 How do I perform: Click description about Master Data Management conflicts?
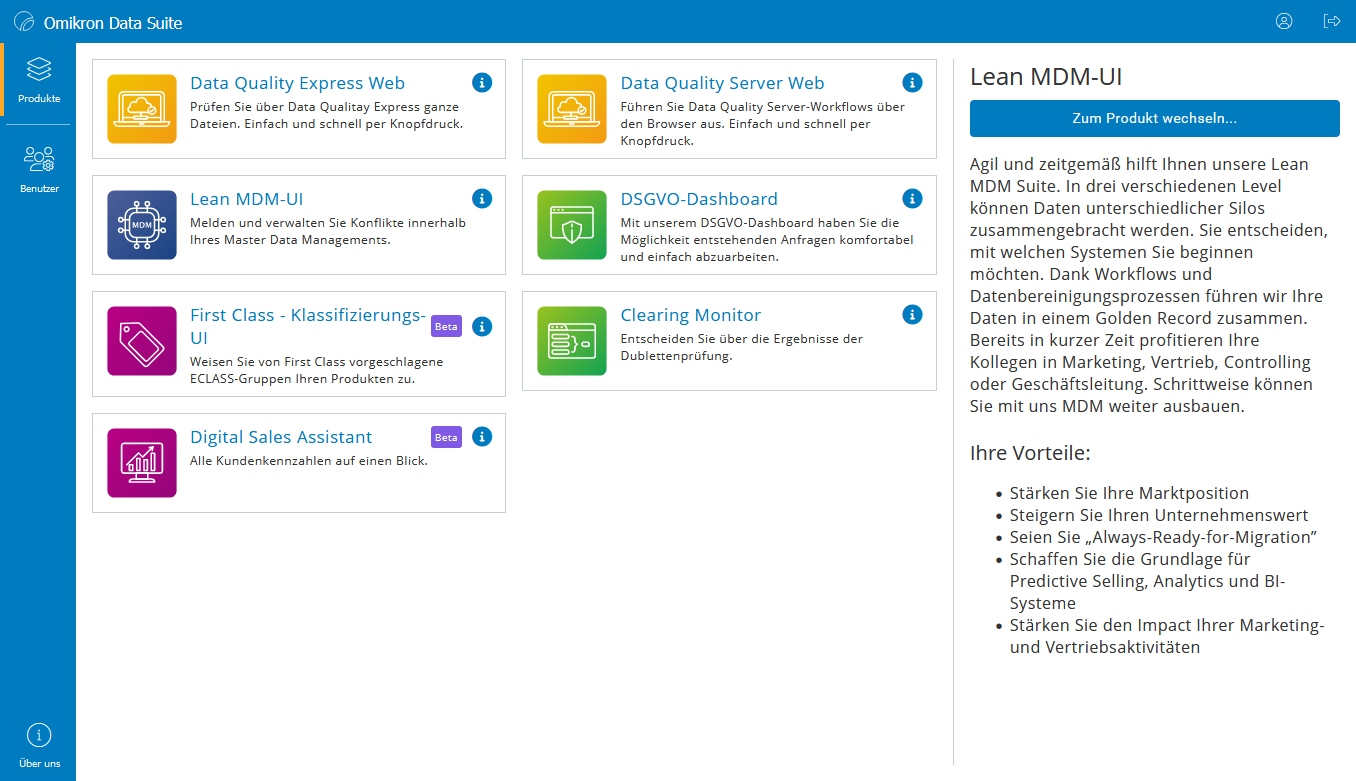click(x=328, y=231)
